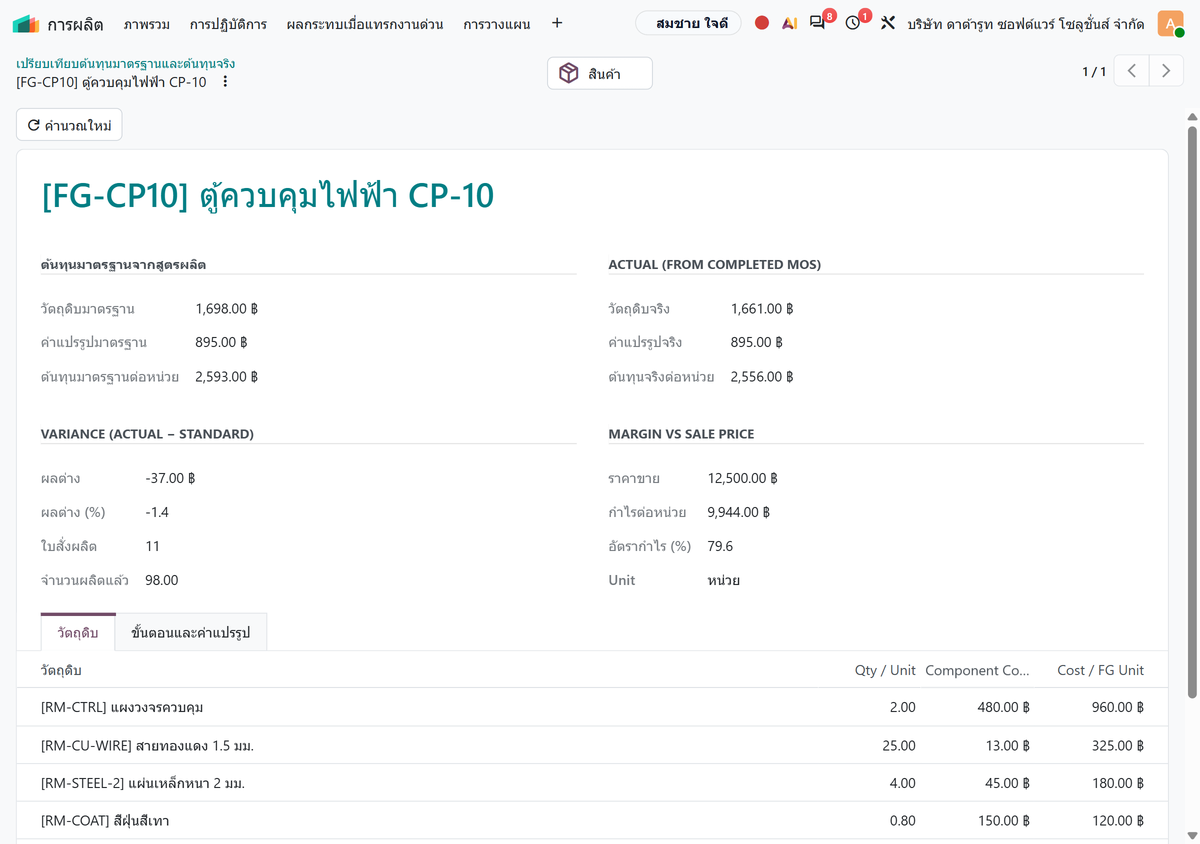Image resolution: width=1200 pixels, height=844 pixels.
Task: Open the การวางแผน menu
Action: click(497, 23)
